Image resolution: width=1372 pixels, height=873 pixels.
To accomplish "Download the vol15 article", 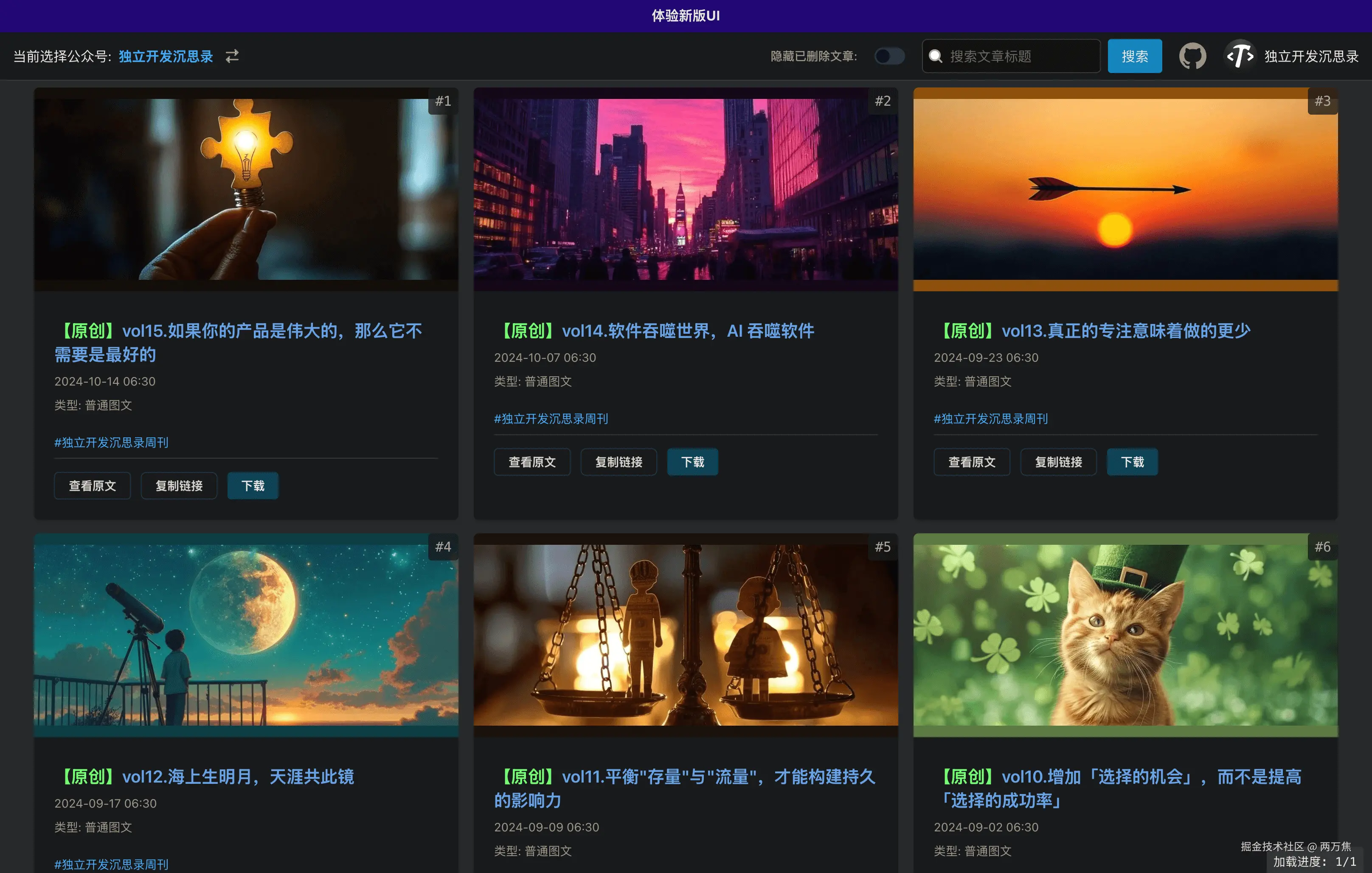I will click(x=253, y=486).
